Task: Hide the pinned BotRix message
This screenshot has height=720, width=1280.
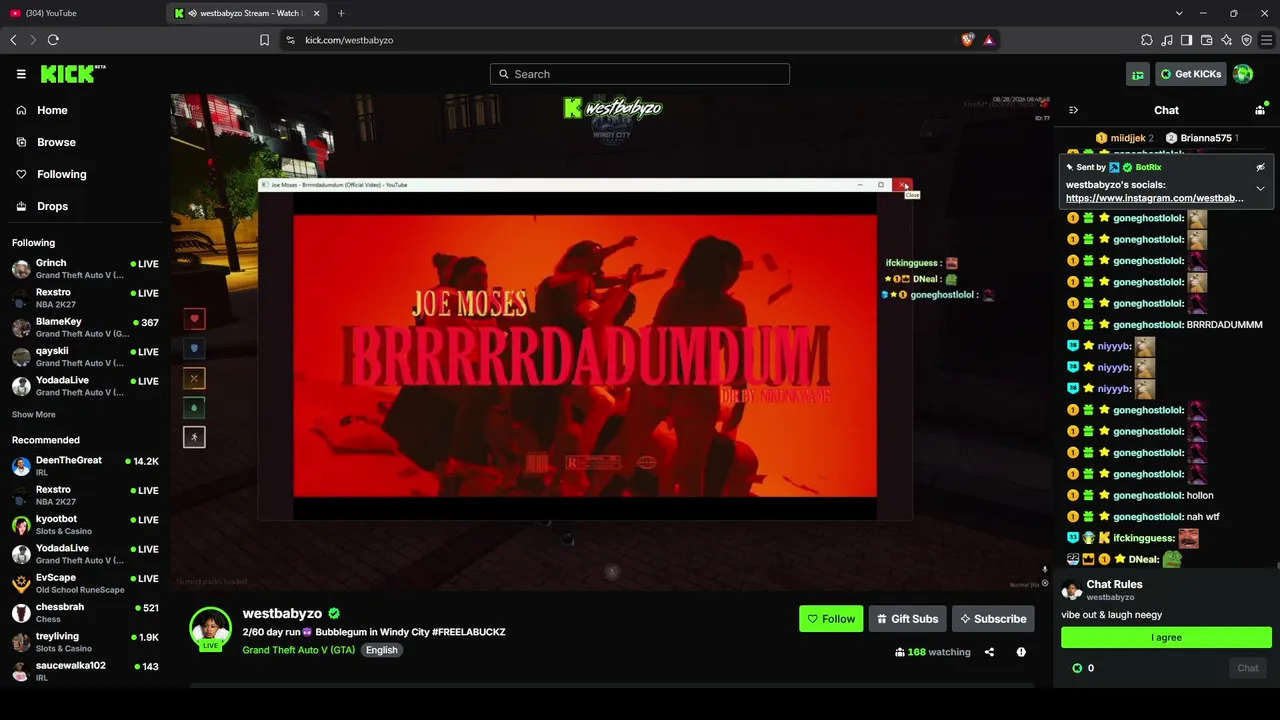Action: click(x=1260, y=167)
